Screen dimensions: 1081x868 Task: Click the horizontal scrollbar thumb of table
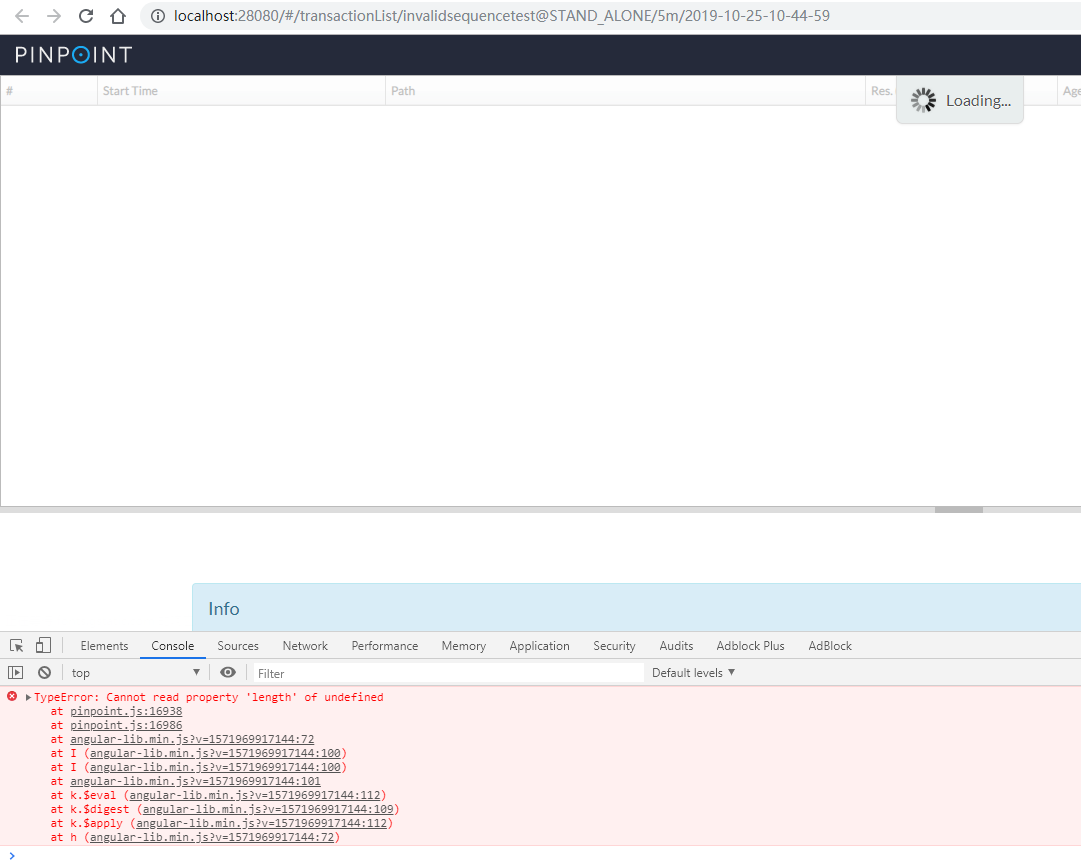(x=958, y=510)
